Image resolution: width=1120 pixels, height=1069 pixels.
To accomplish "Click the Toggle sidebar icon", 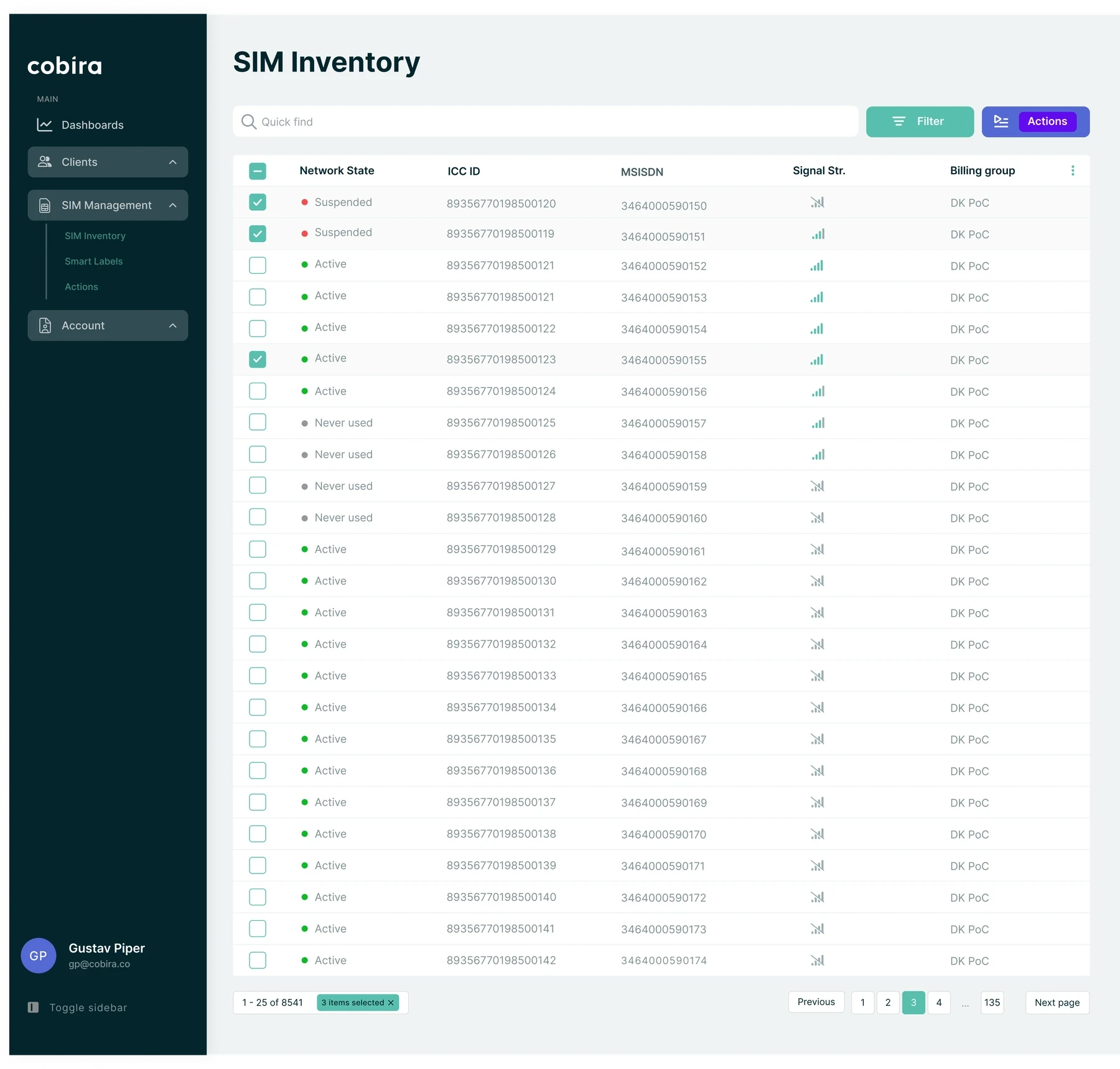I will point(34,1007).
